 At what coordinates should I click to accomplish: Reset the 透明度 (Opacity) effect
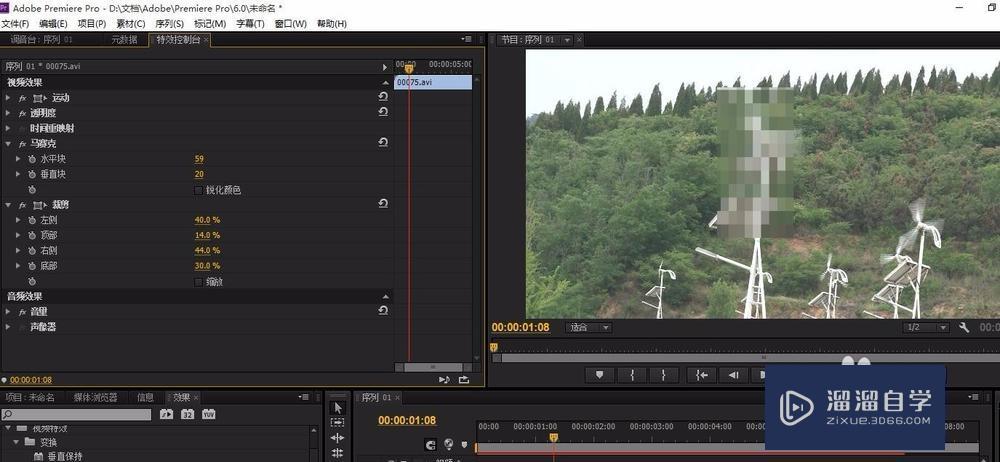point(383,112)
